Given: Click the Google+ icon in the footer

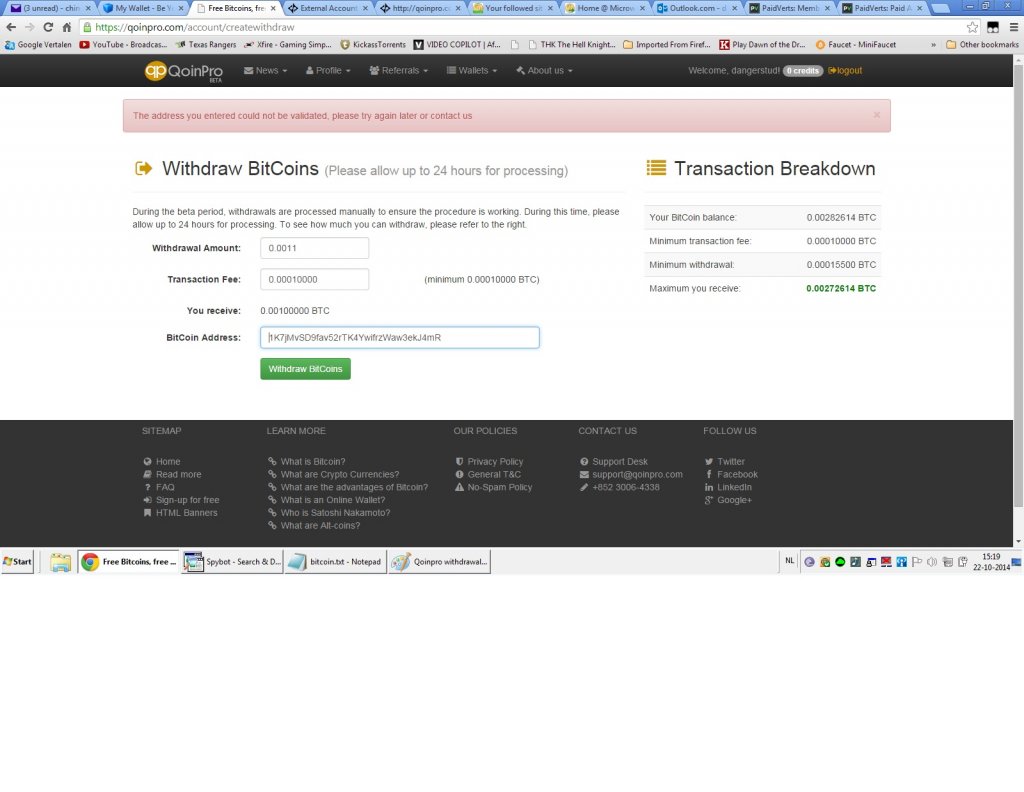Looking at the screenshot, I should (709, 500).
